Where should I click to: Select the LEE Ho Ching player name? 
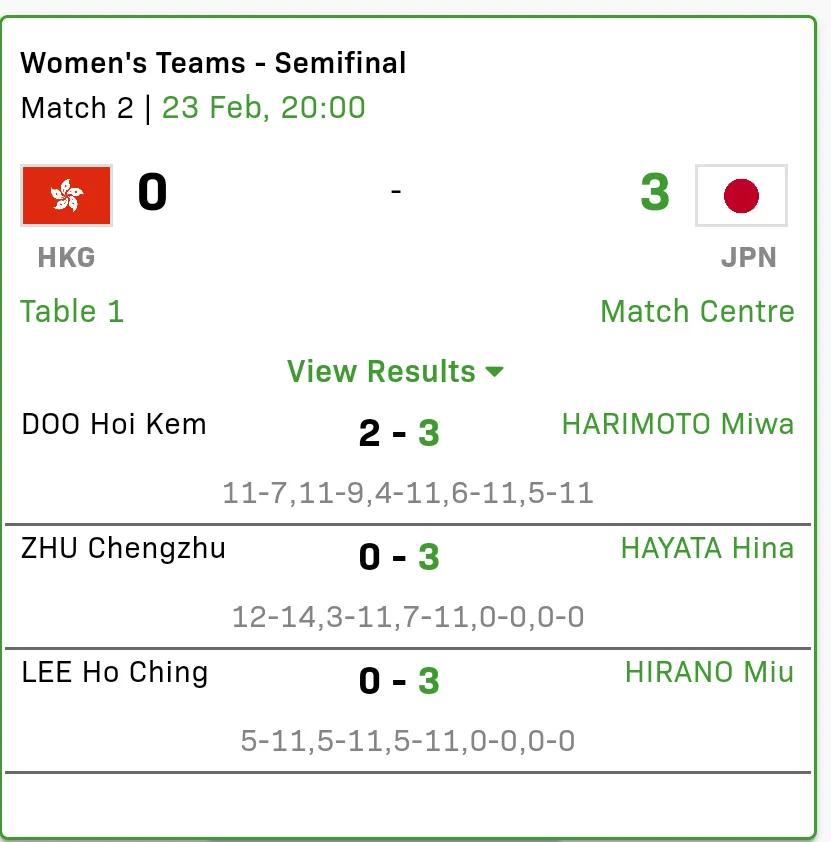pos(114,673)
